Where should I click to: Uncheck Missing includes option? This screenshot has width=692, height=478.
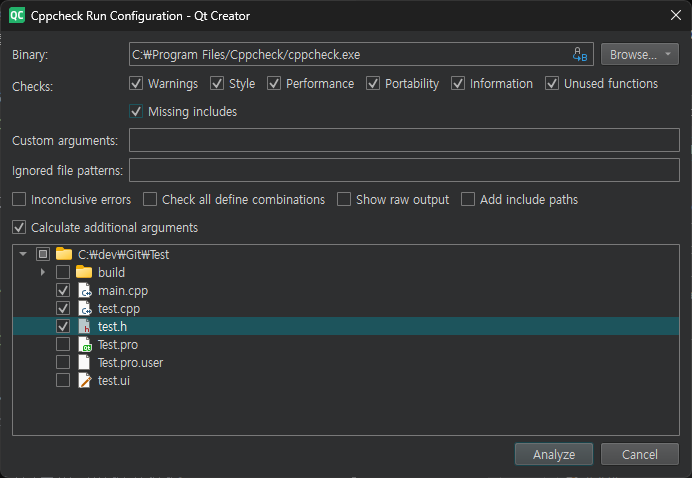pos(136,111)
